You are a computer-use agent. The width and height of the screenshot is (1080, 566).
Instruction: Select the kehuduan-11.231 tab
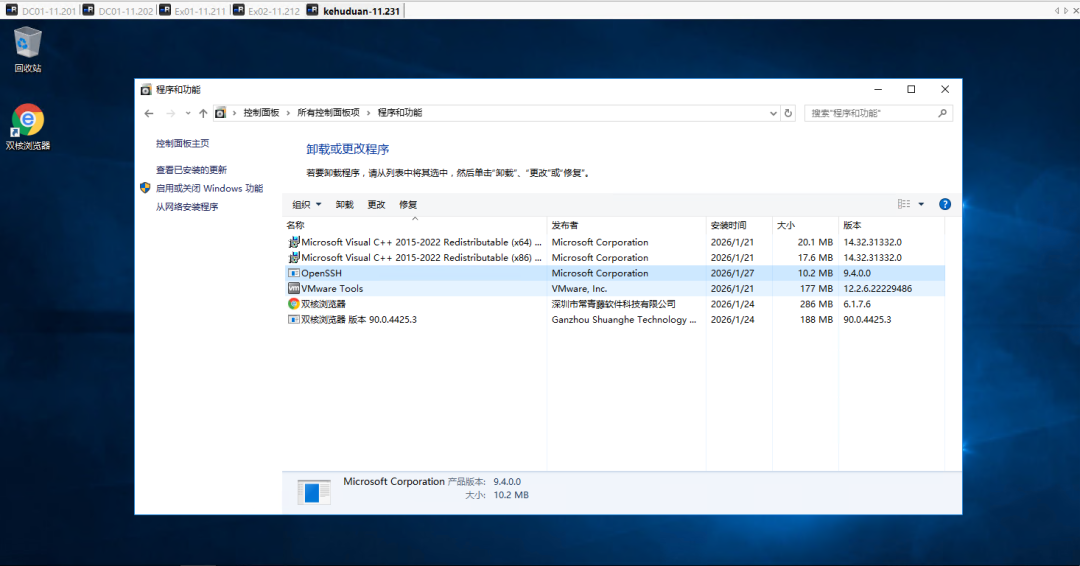[353, 10]
